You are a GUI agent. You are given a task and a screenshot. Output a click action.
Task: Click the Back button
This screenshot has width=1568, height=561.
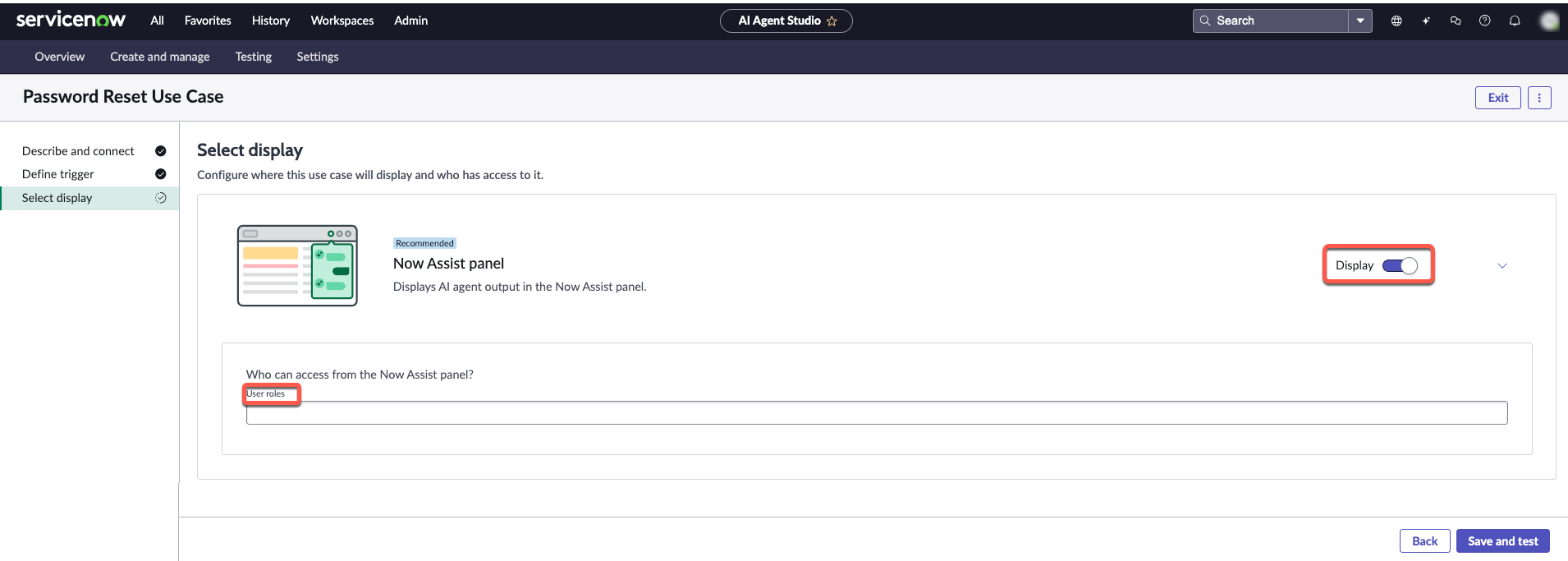tap(1425, 541)
